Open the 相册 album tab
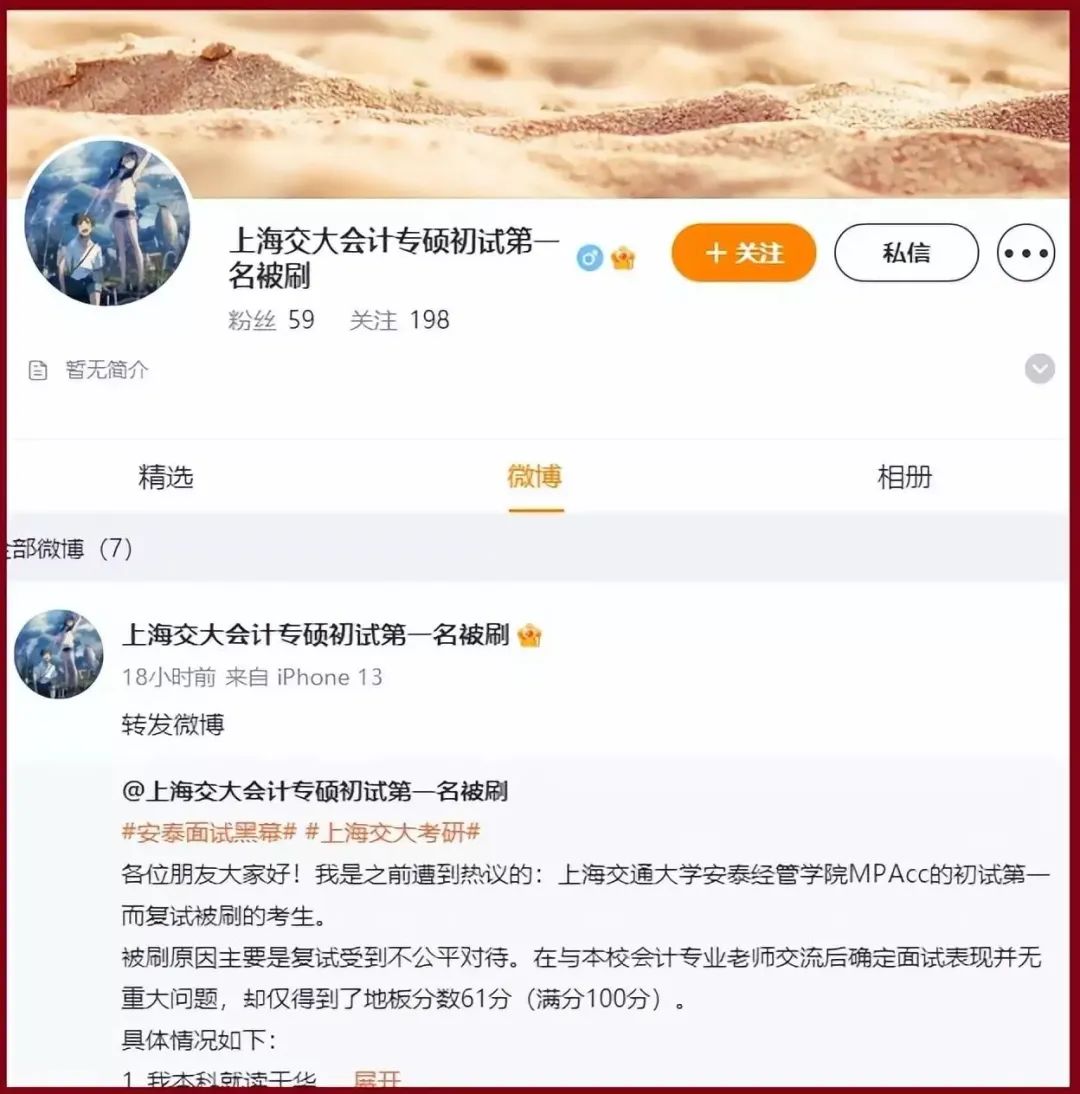 coord(904,477)
